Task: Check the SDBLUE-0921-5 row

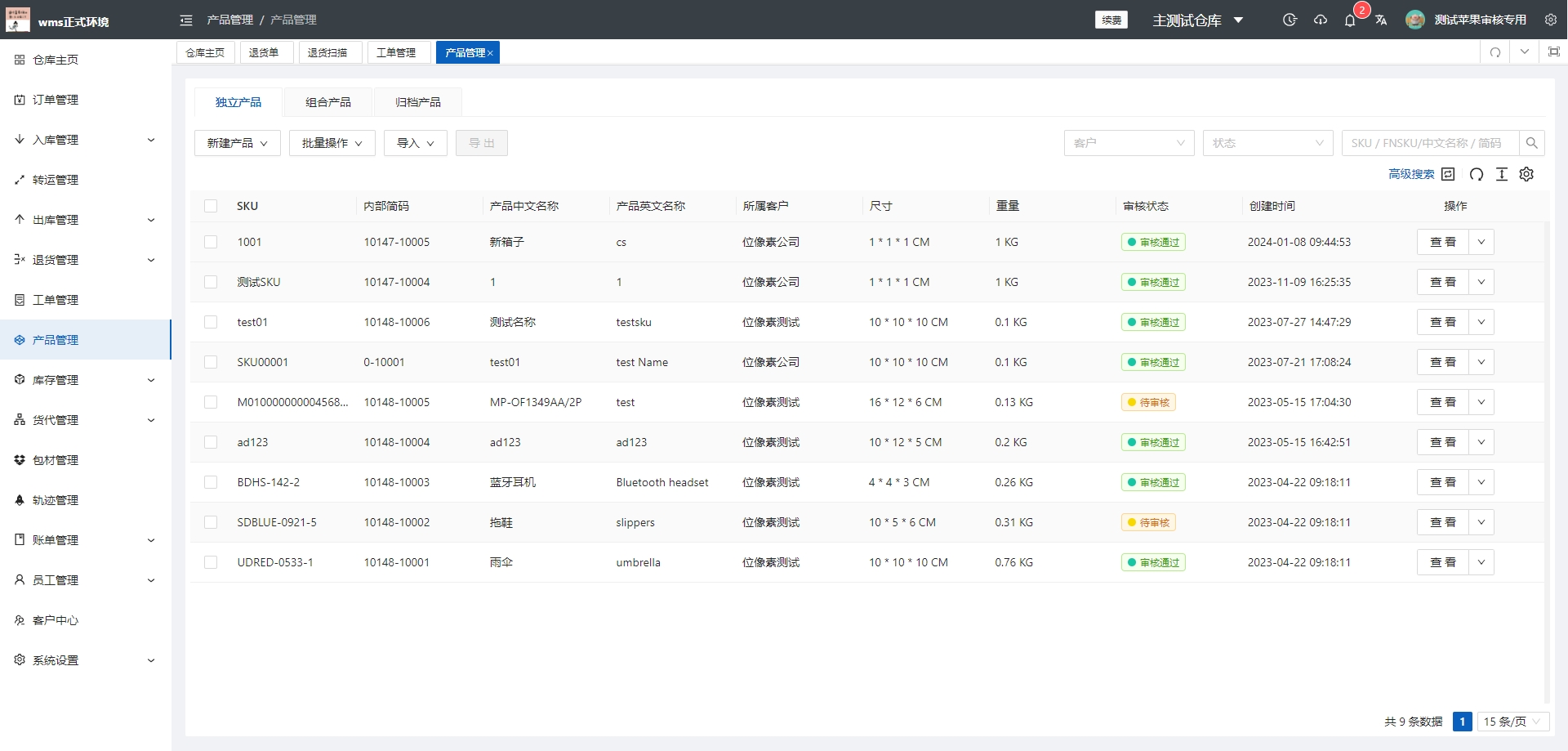Action: [211, 522]
